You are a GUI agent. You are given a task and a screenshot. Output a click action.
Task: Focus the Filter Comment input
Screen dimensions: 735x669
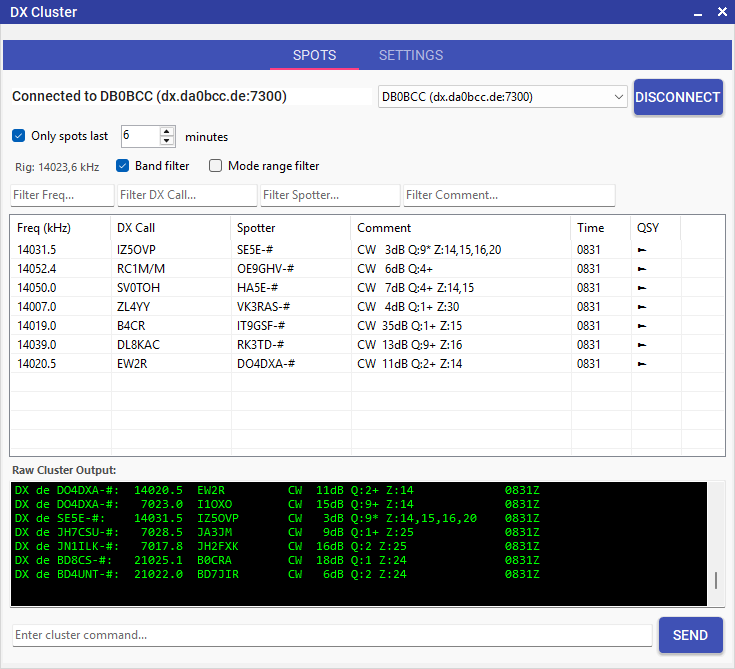point(509,195)
